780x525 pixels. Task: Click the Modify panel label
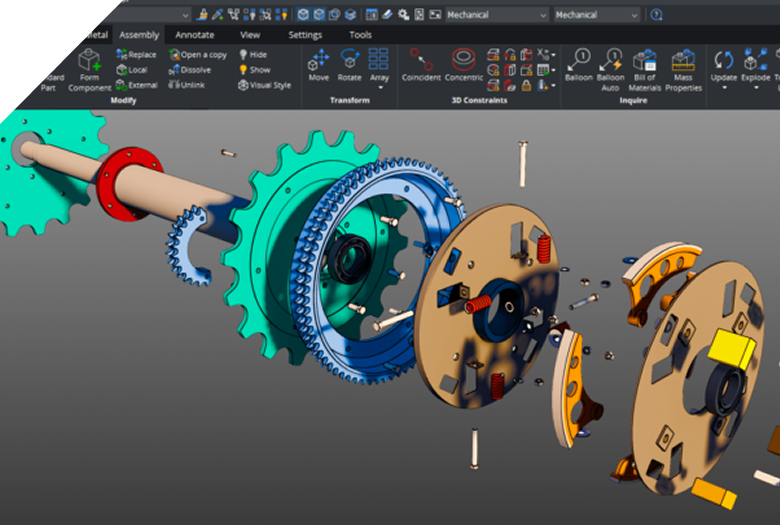(123, 101)
